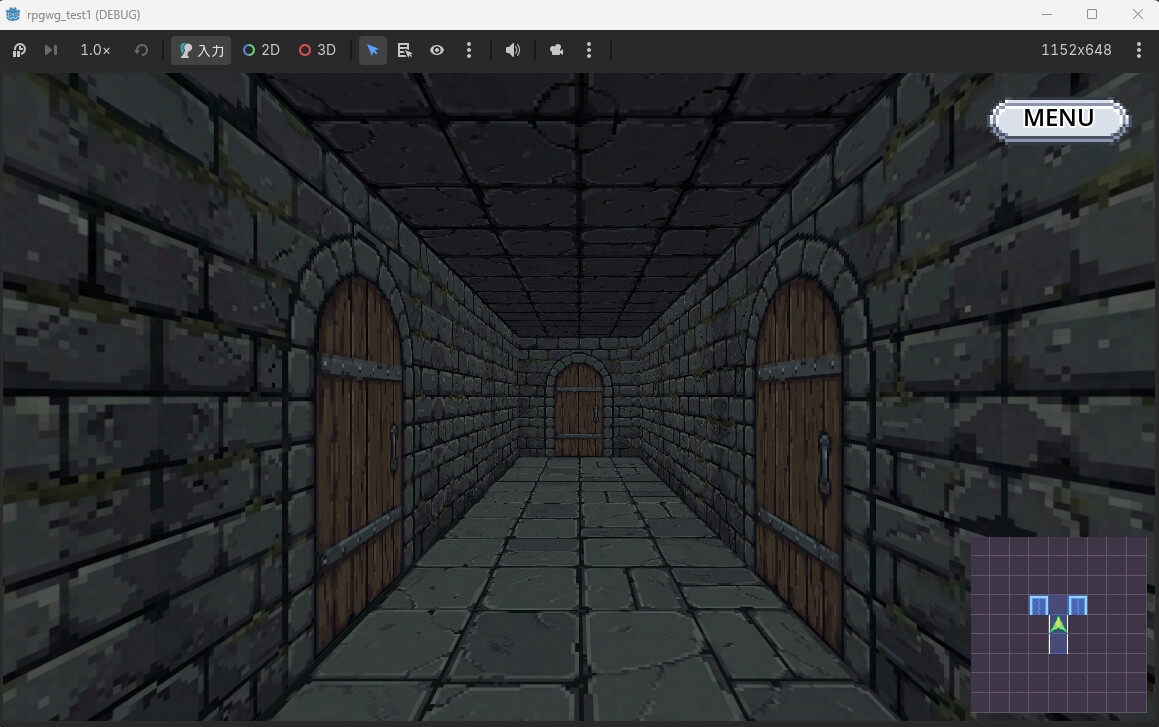
Task: Open the in-game MENU button
Action: [1058, 119]
